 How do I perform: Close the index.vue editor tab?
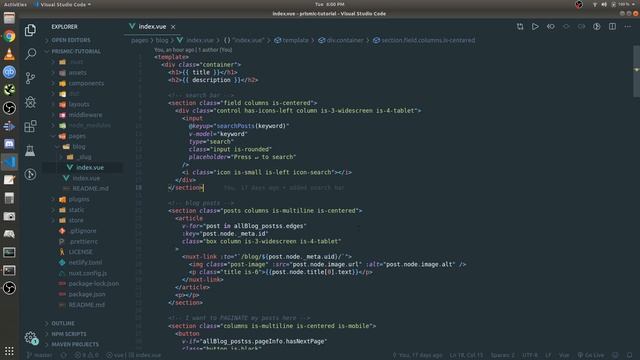[173, 27]
